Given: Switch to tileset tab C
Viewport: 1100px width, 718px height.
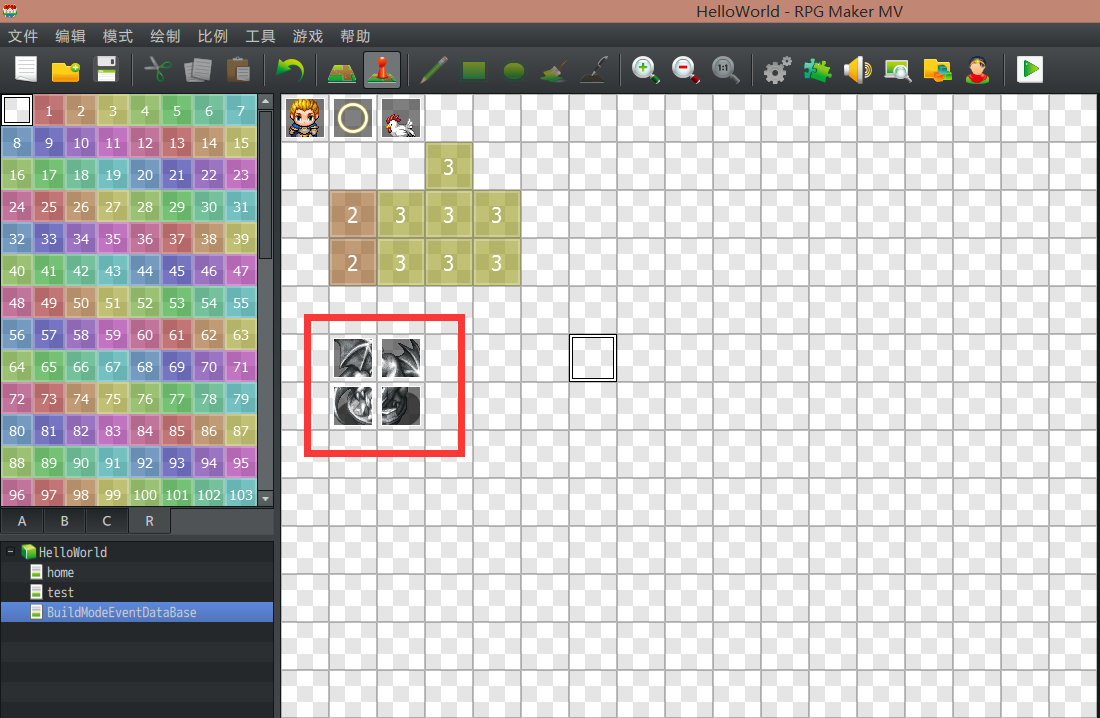Looking at the screenshot, I should coord(107,521).
